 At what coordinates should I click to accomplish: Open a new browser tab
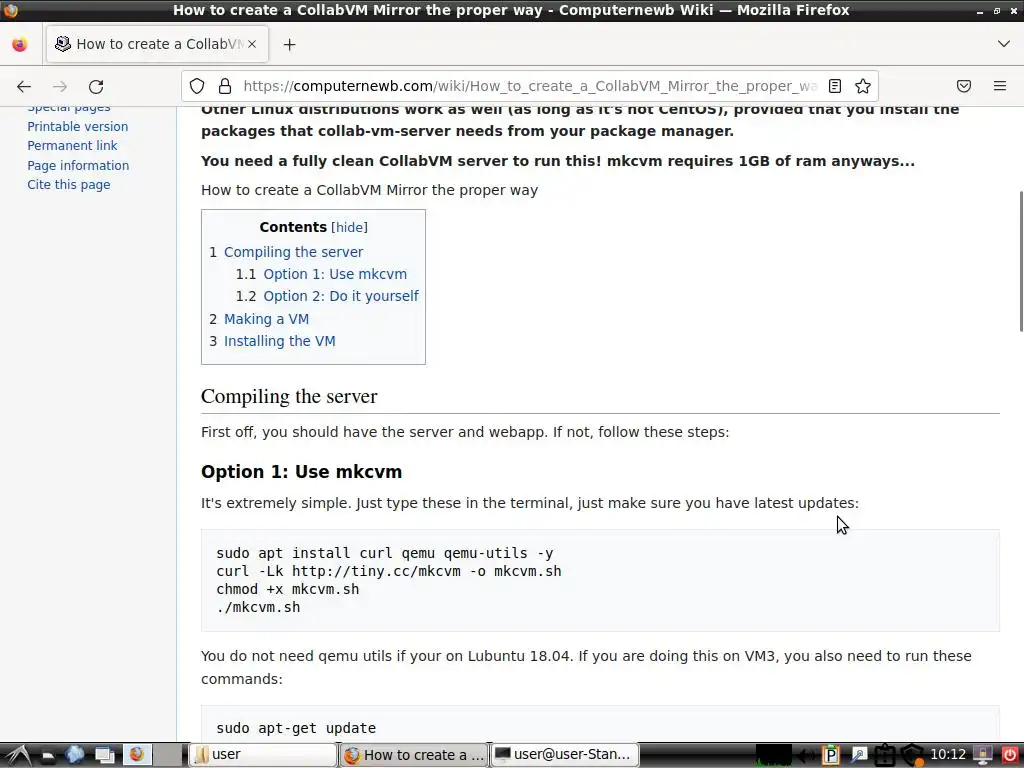(289, 44)
